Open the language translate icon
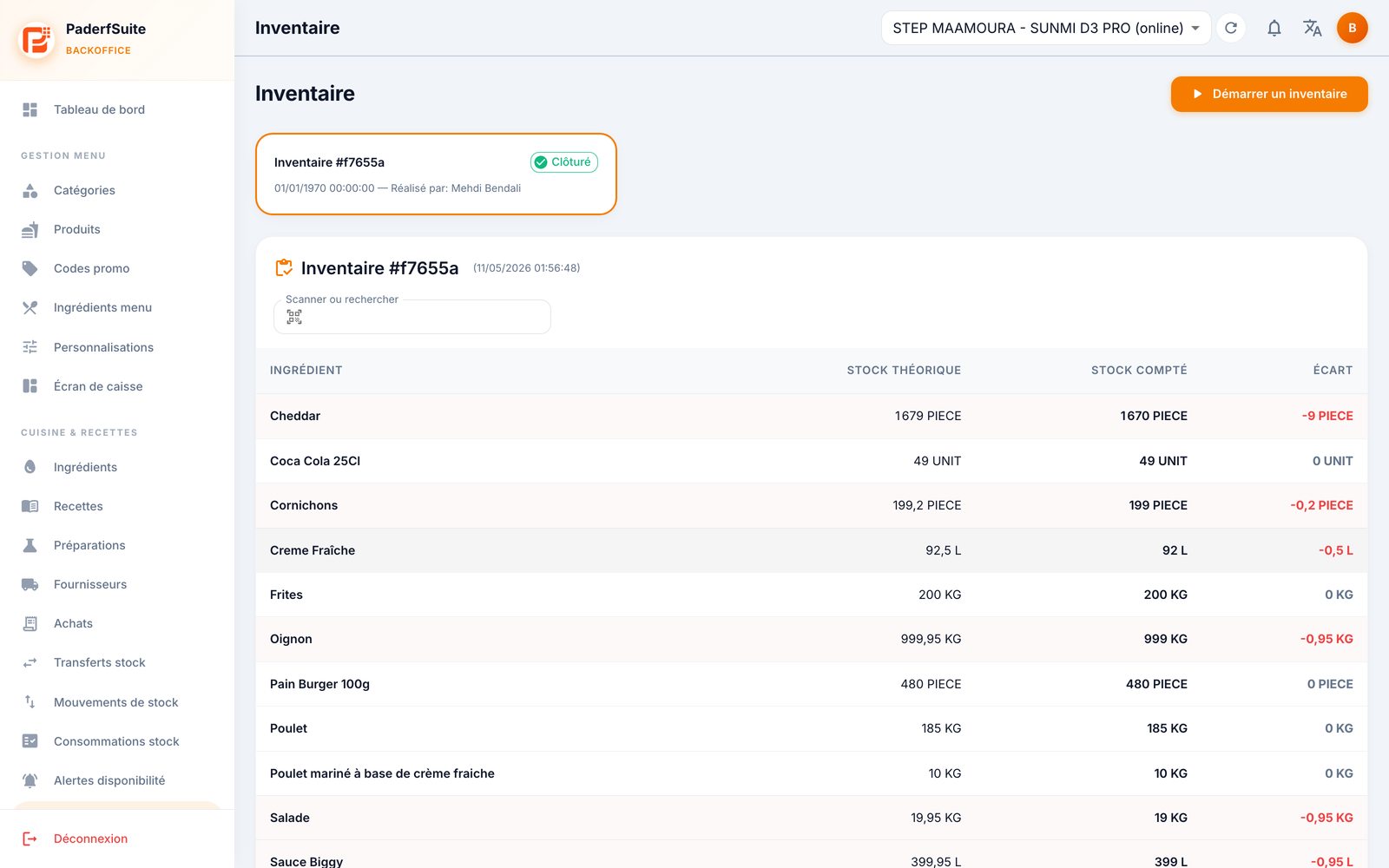 [x=1313, y=28]
